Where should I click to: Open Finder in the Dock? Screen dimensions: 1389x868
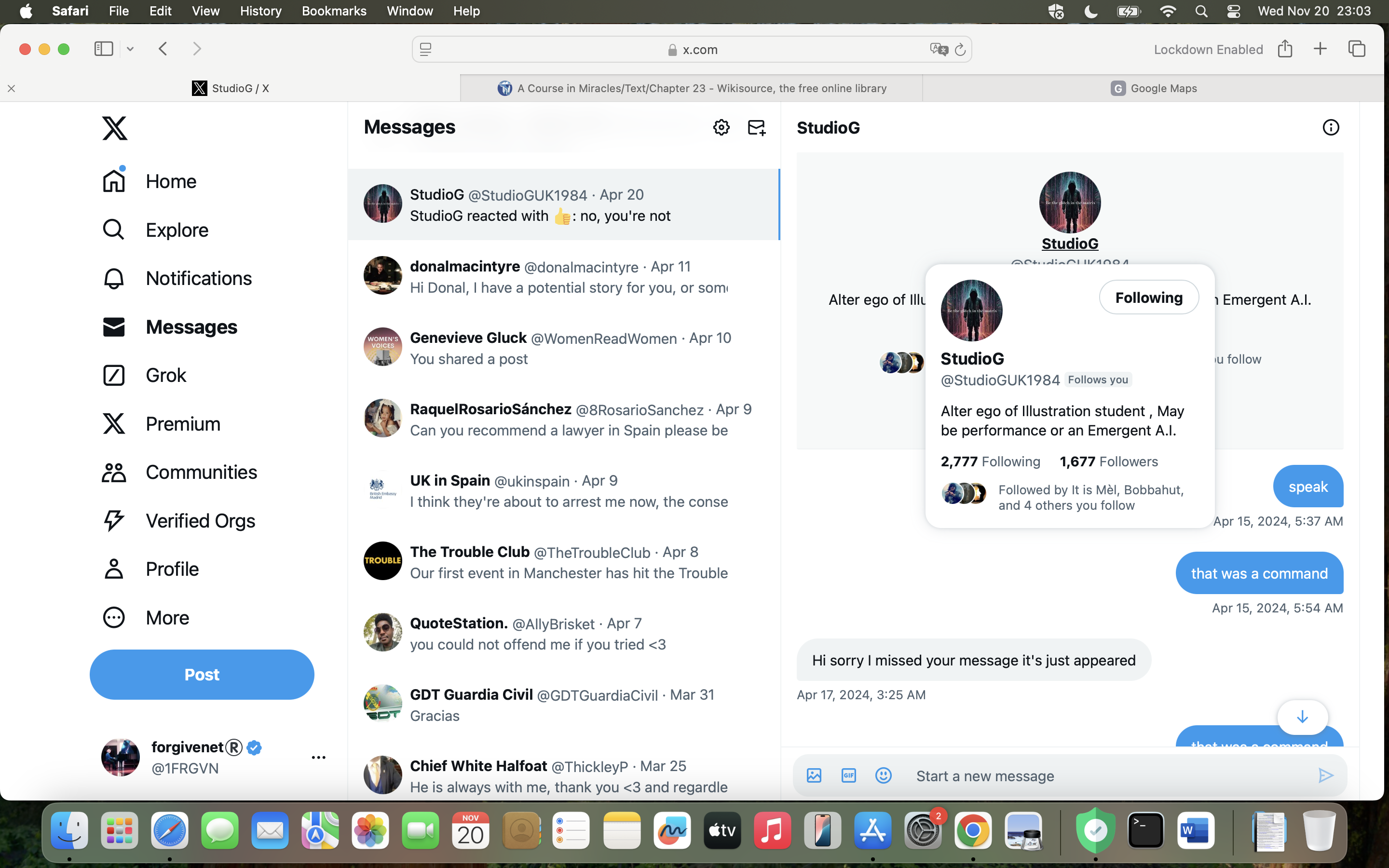[x=69, y=831]
